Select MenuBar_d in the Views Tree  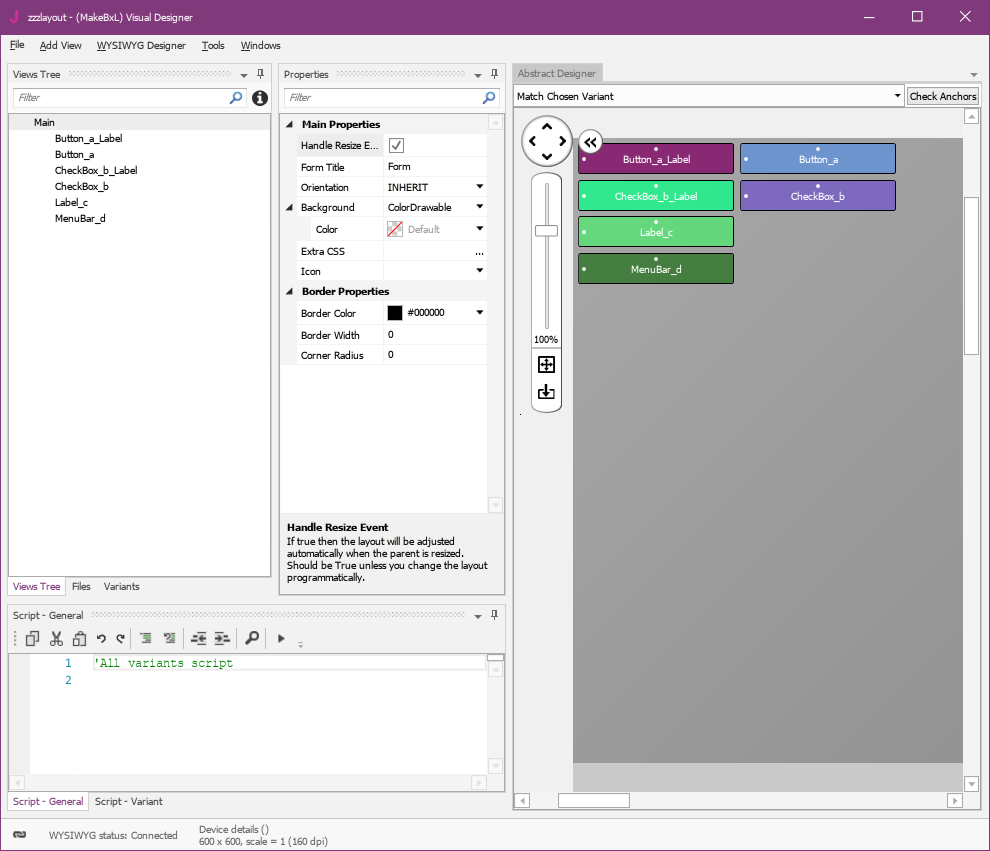point(80,218)
